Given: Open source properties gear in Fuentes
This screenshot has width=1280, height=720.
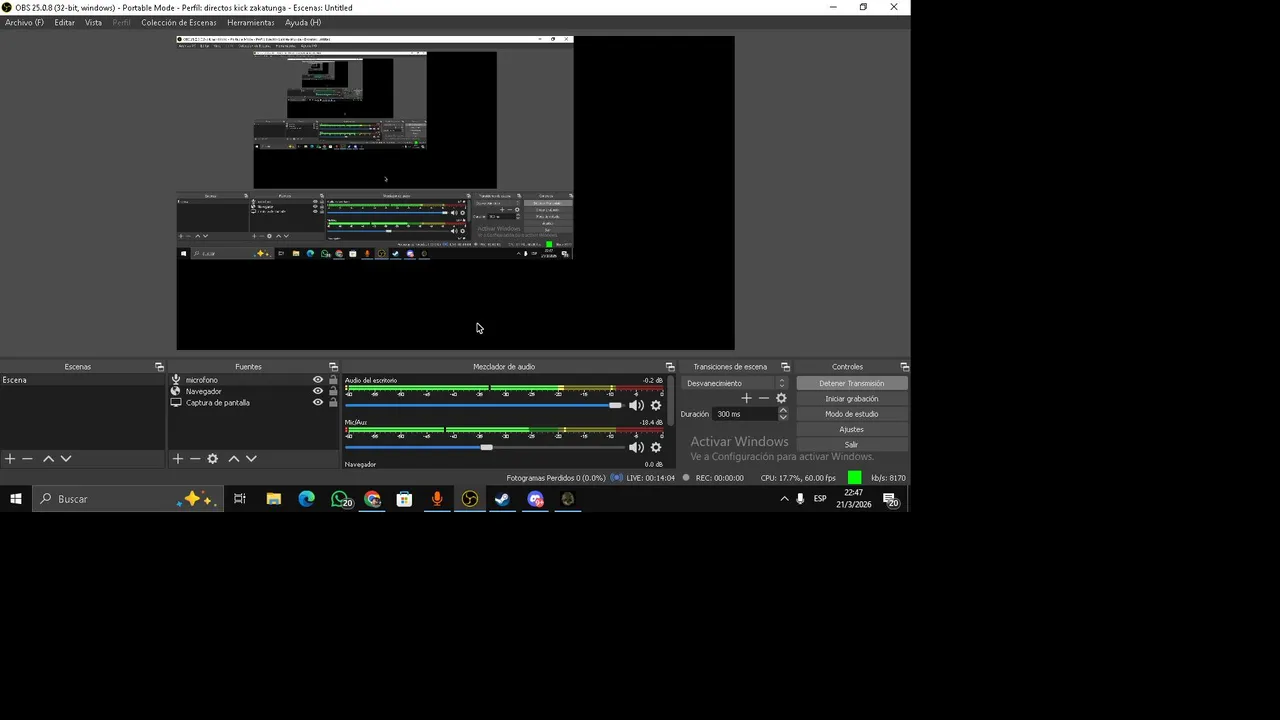Looking at the screenshot, I should tap(212, 458).
